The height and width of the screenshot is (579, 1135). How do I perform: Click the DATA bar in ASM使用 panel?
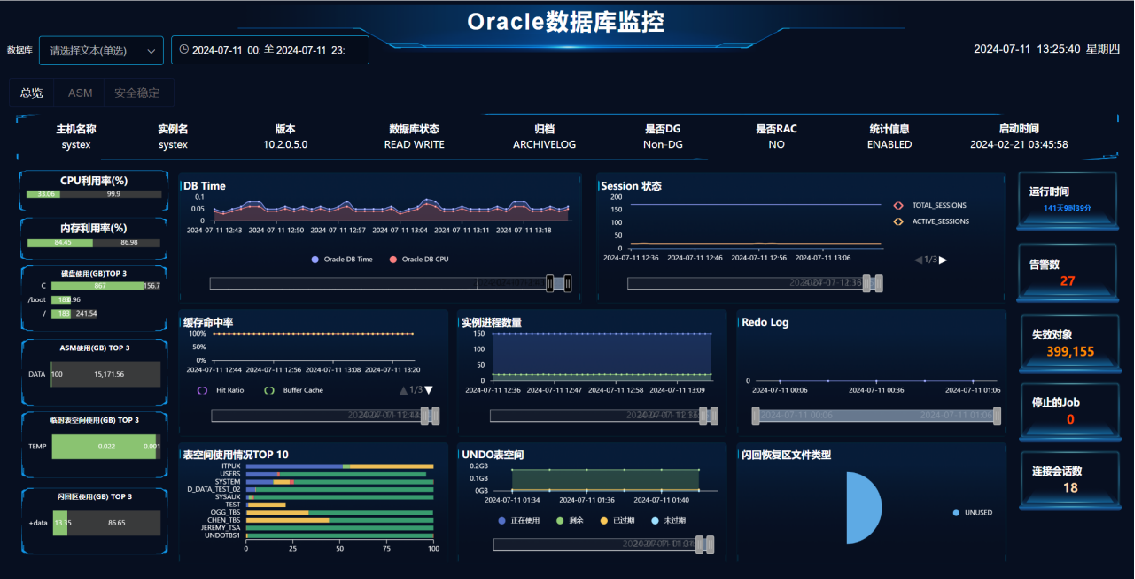coord(105,374)
